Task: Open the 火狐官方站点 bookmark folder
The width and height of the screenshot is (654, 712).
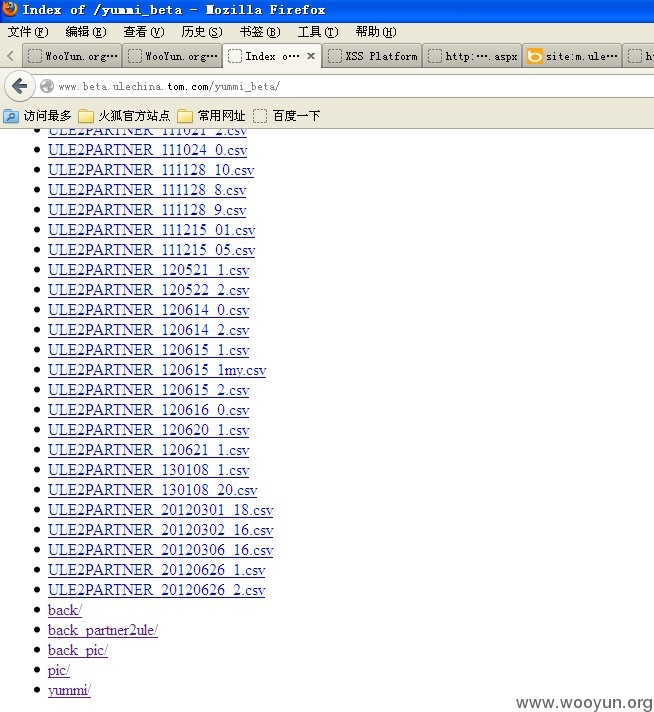Action: coord(124,116)
